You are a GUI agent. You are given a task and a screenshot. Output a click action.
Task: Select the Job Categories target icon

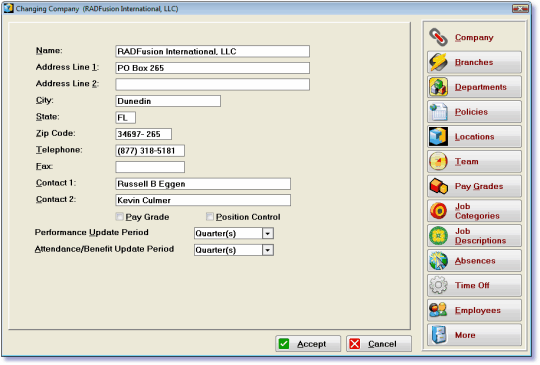[x=438, y=211]
